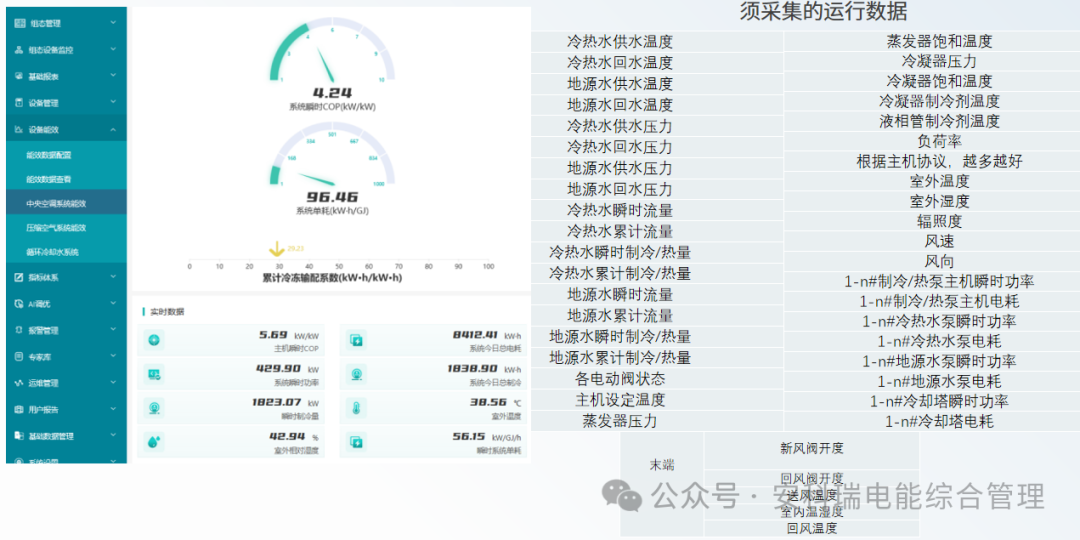The image size is (1080, 540).
Task: Click the 新风阀开度 table cell
Action: 811,448
